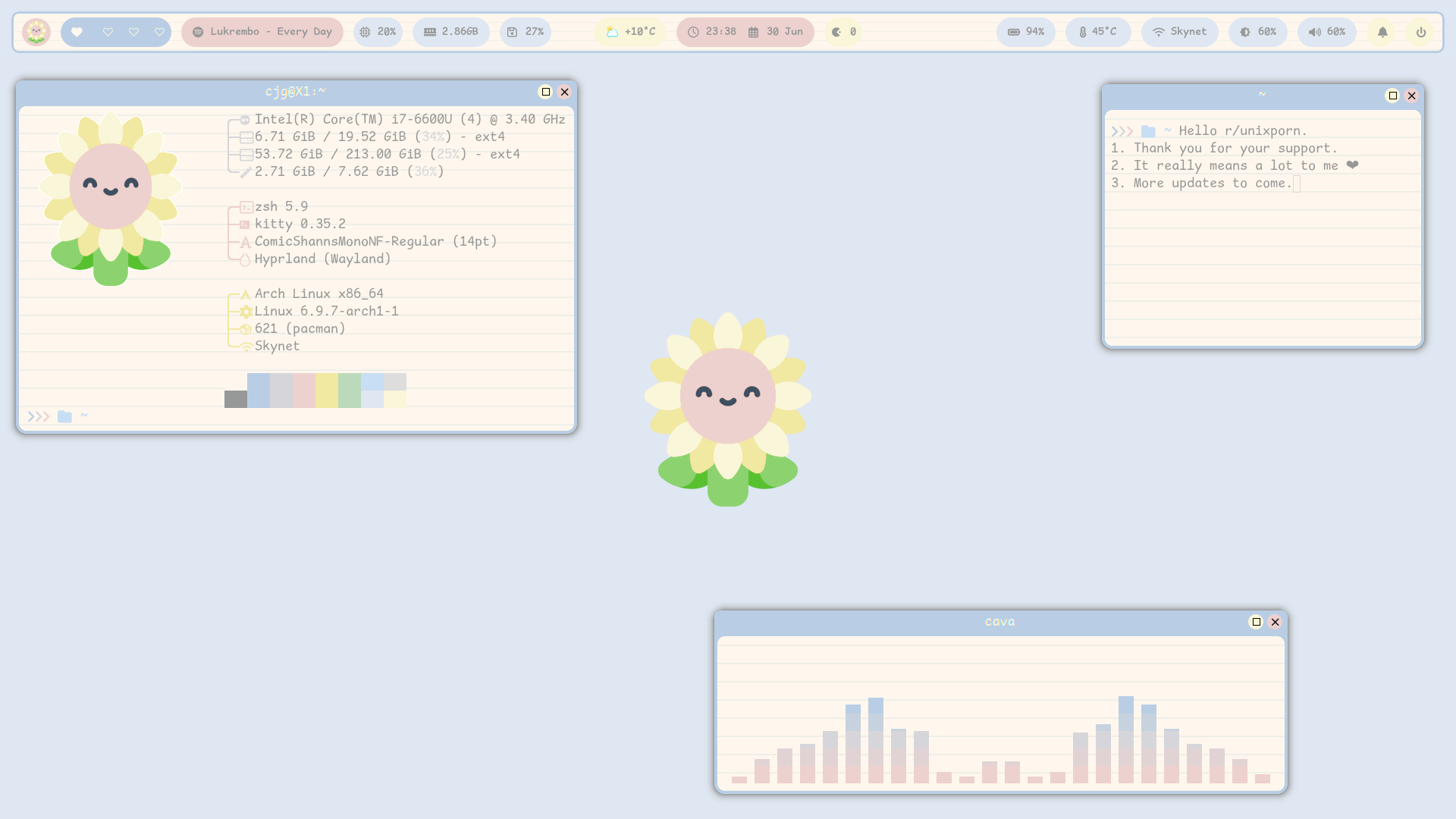This screenshot has width=1456, height=819.
Task: Click the battery 94% indicator
Action: [1025, 32]
